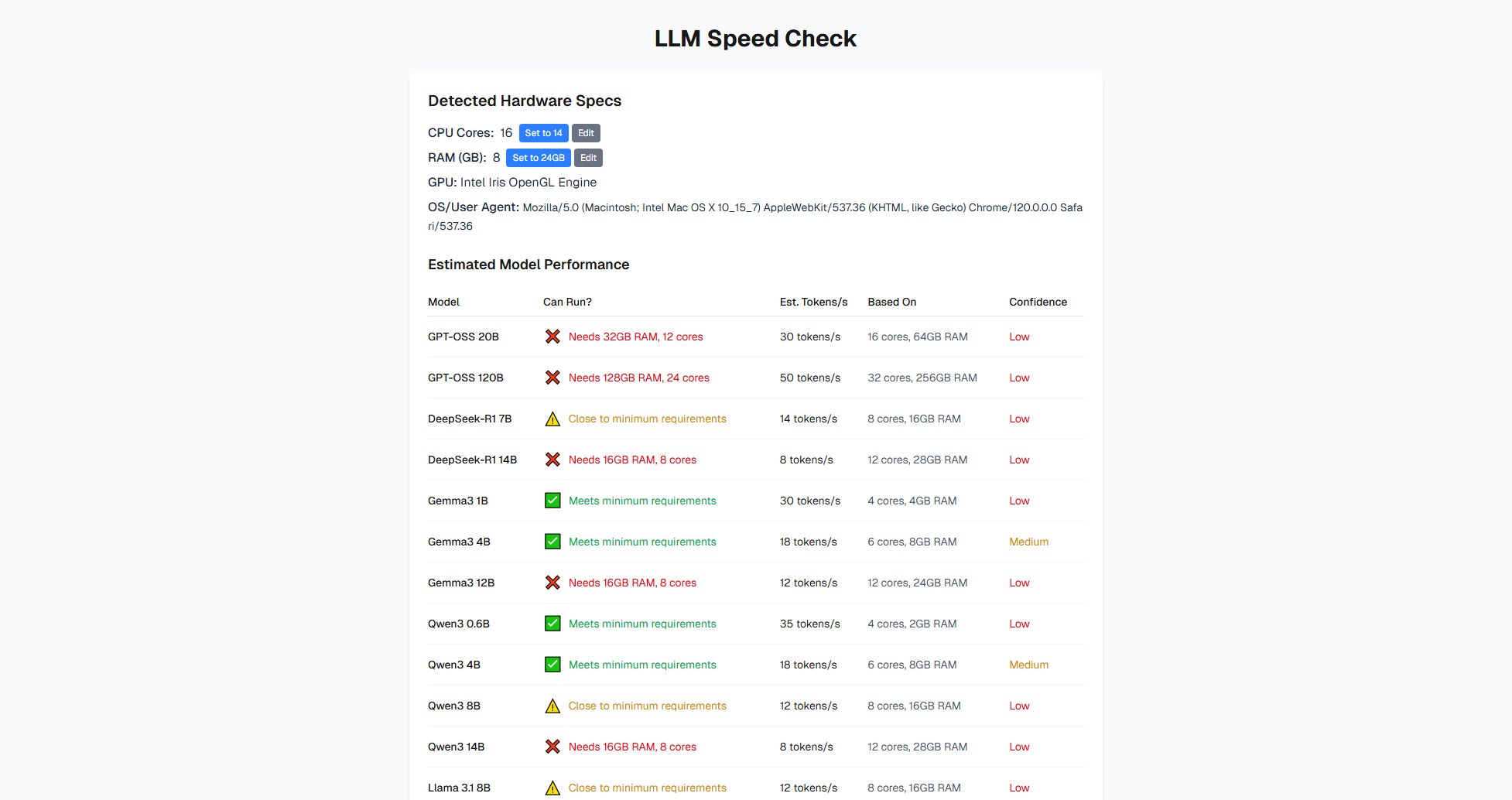This screenshot has width=1512, height=800.
Task: Click the red X icon for GPT-OSS 120B
Action: [x=552, y=378]
